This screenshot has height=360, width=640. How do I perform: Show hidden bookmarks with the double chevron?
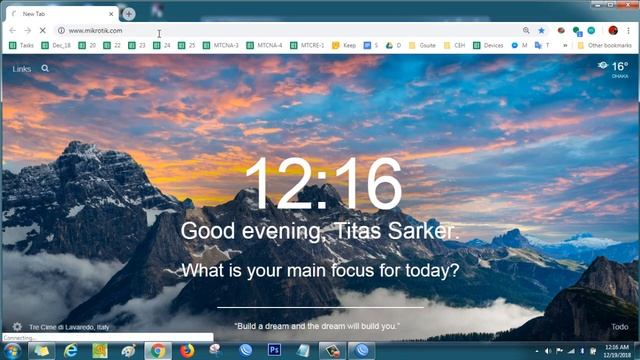[565, 45]
